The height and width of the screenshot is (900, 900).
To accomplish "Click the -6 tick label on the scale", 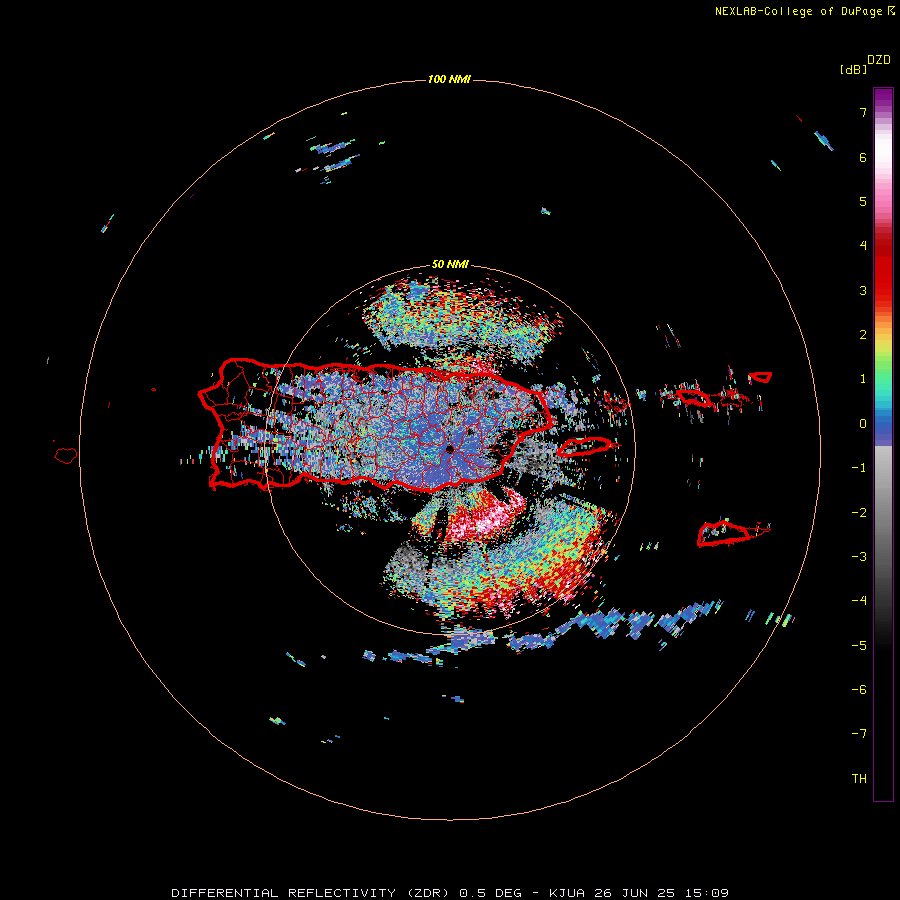I will [x=859, y=690].
